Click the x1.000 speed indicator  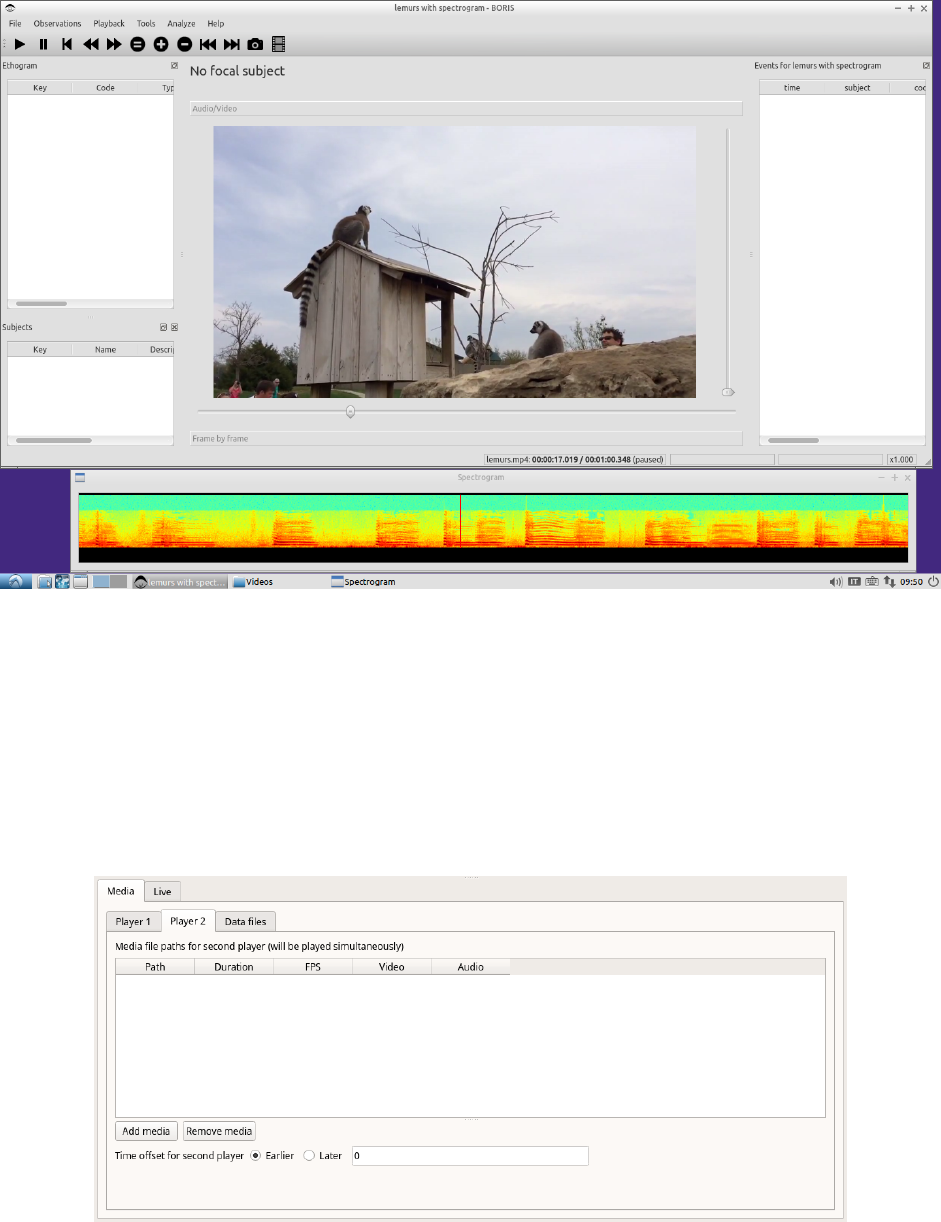coord(902,459)
